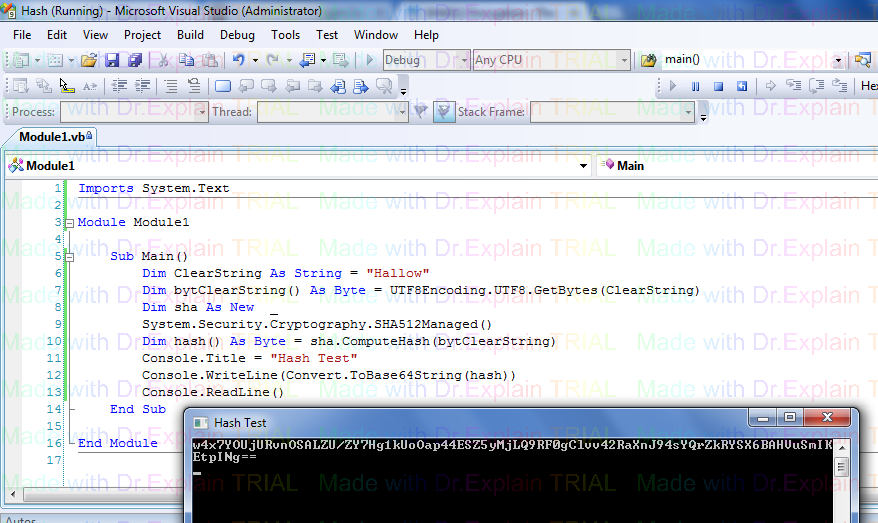
Task: Click the Clear Bookmarks icon
Action: 384,86
